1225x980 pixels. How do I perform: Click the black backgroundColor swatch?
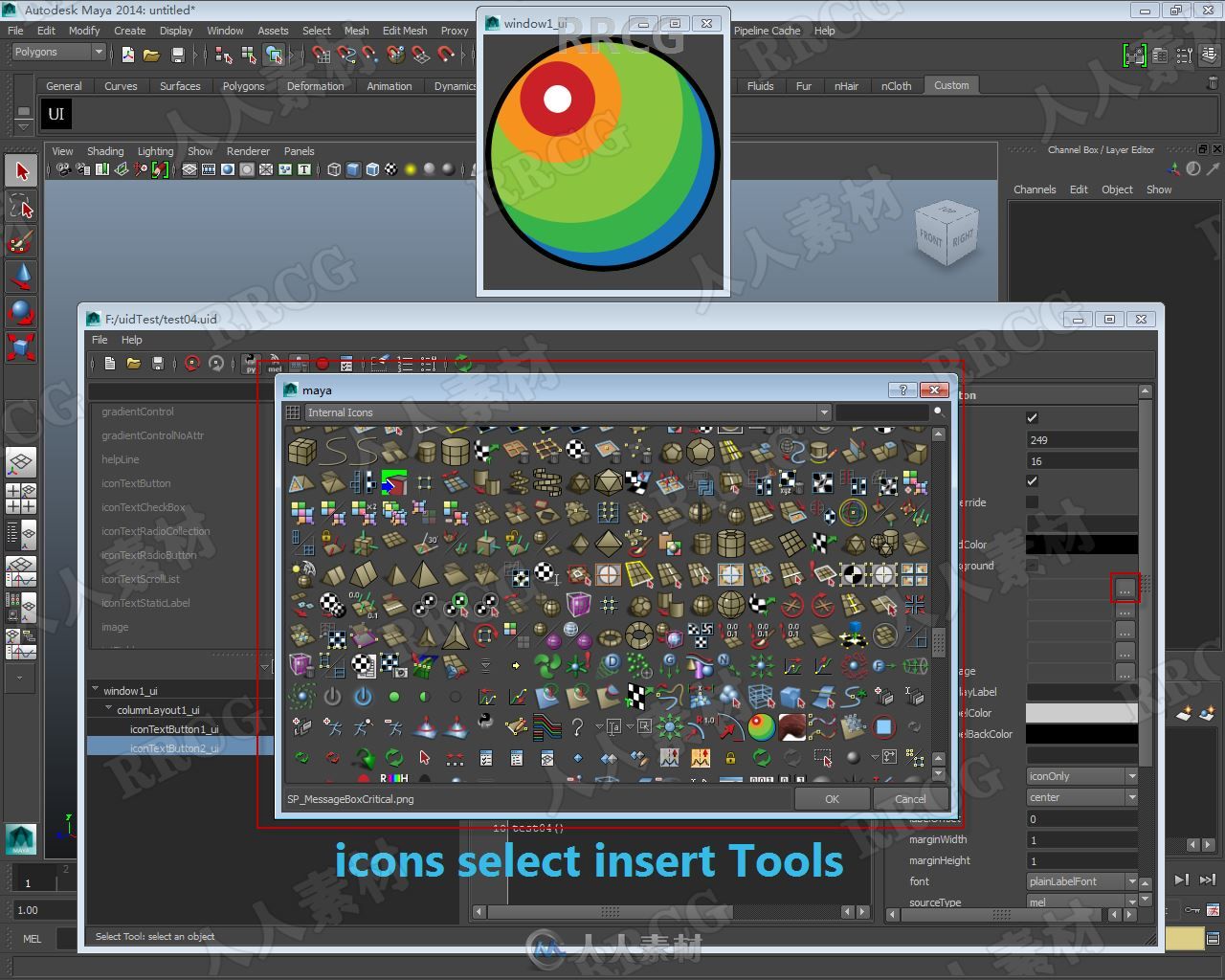point(1081,545)
